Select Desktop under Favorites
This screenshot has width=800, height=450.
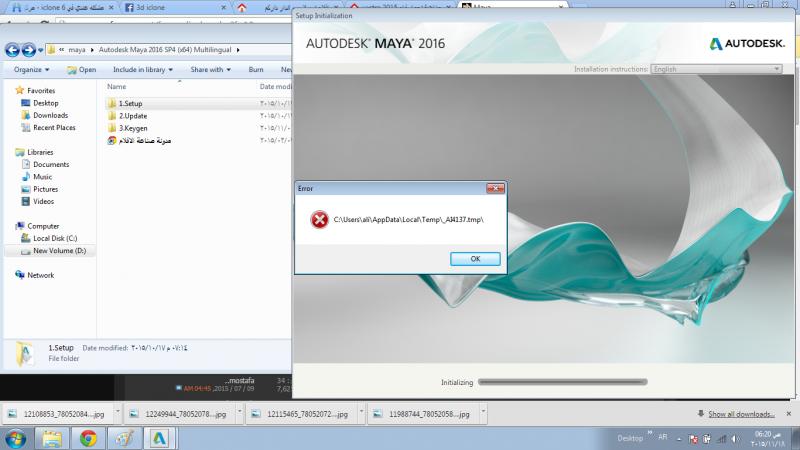coord(45,103)
